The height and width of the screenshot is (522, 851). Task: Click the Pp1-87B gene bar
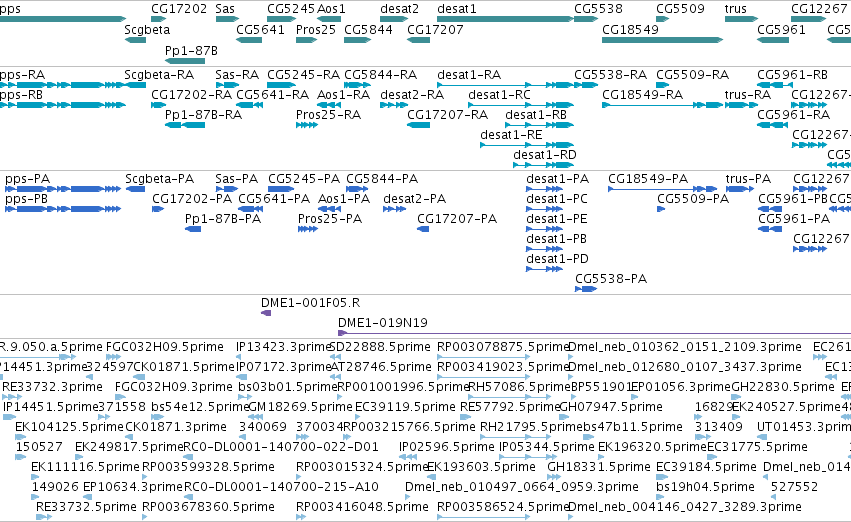click(x=185, y=61)
